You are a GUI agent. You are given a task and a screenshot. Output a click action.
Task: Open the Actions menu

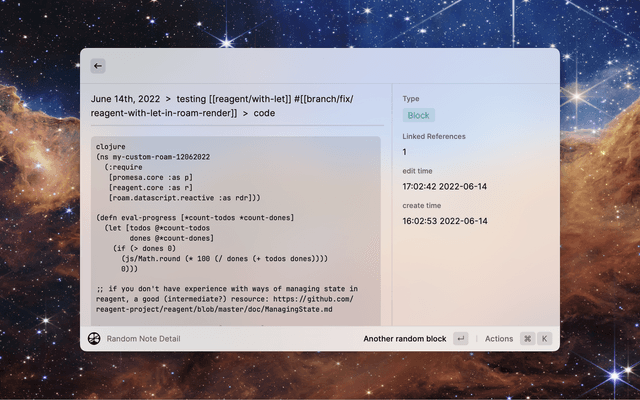pos(498,339)
